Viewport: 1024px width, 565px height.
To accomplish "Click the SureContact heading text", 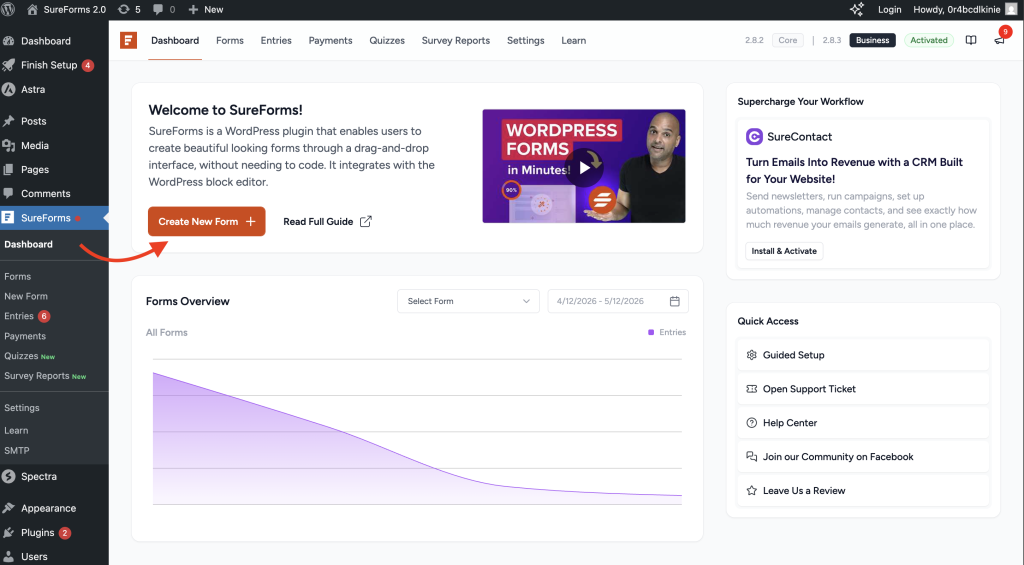I will (799, 137).
